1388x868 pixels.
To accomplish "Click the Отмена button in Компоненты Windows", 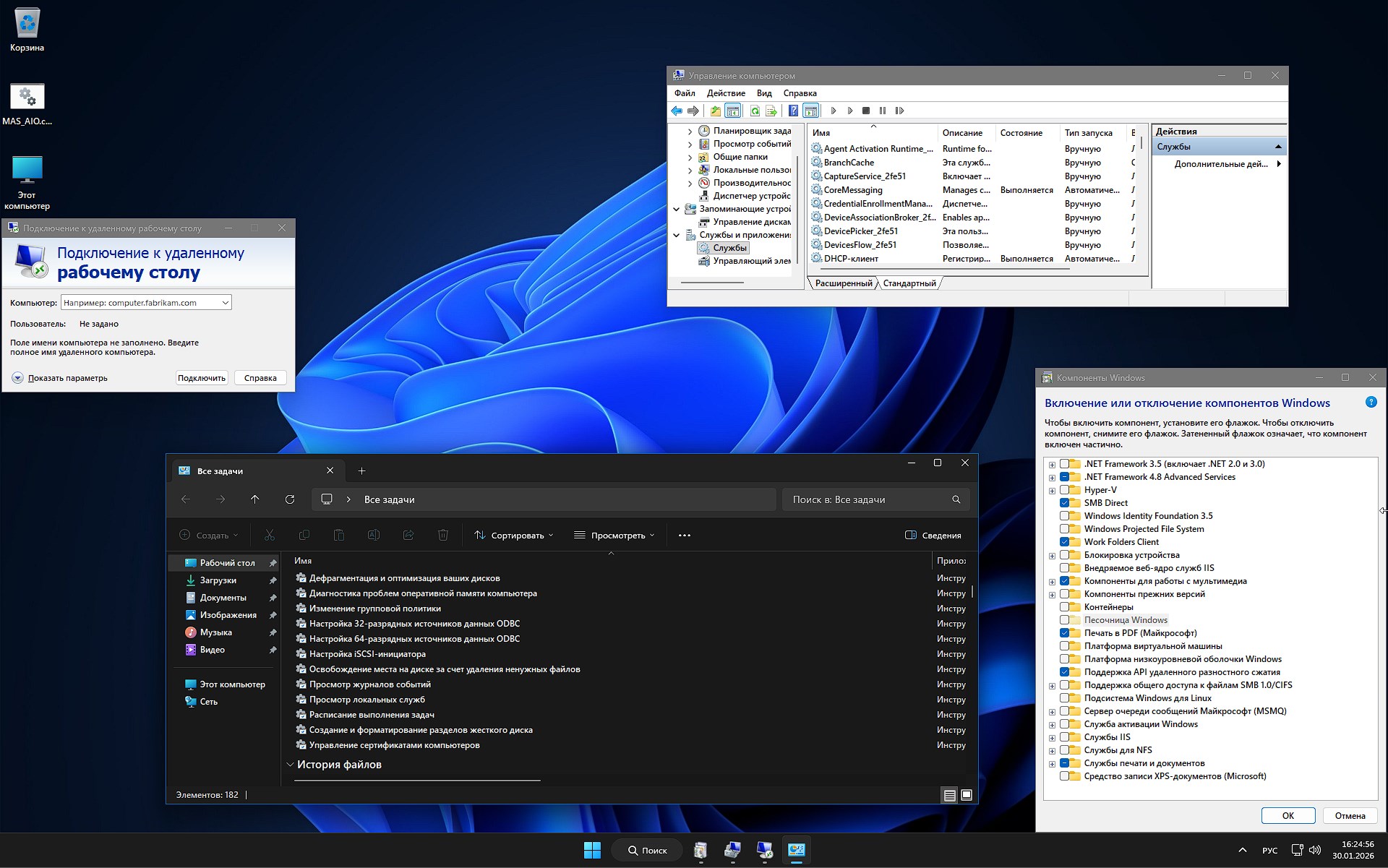I will [1350, 815].
